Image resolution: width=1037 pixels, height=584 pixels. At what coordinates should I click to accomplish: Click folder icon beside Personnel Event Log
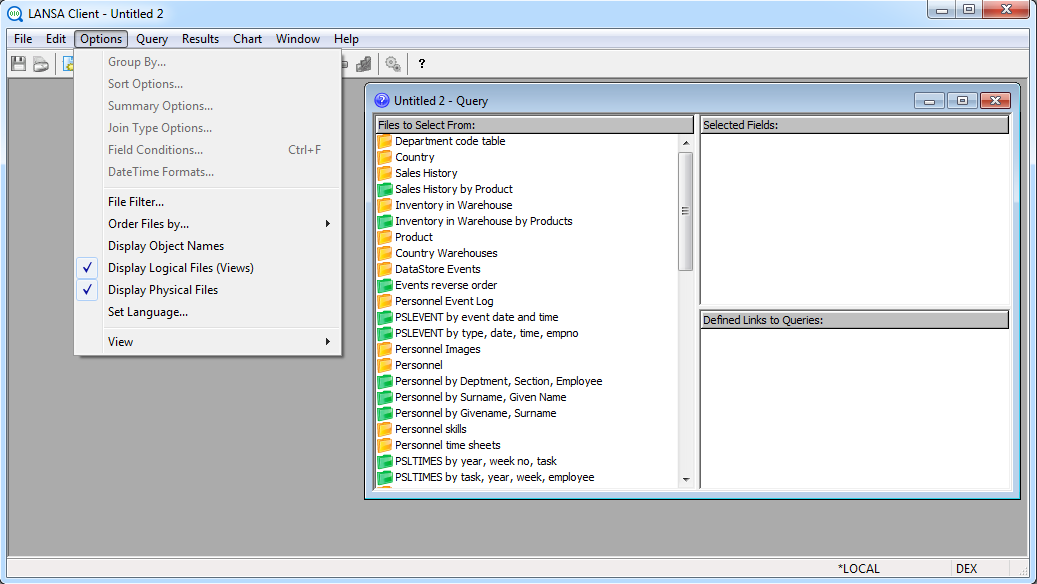coord(385,301)
